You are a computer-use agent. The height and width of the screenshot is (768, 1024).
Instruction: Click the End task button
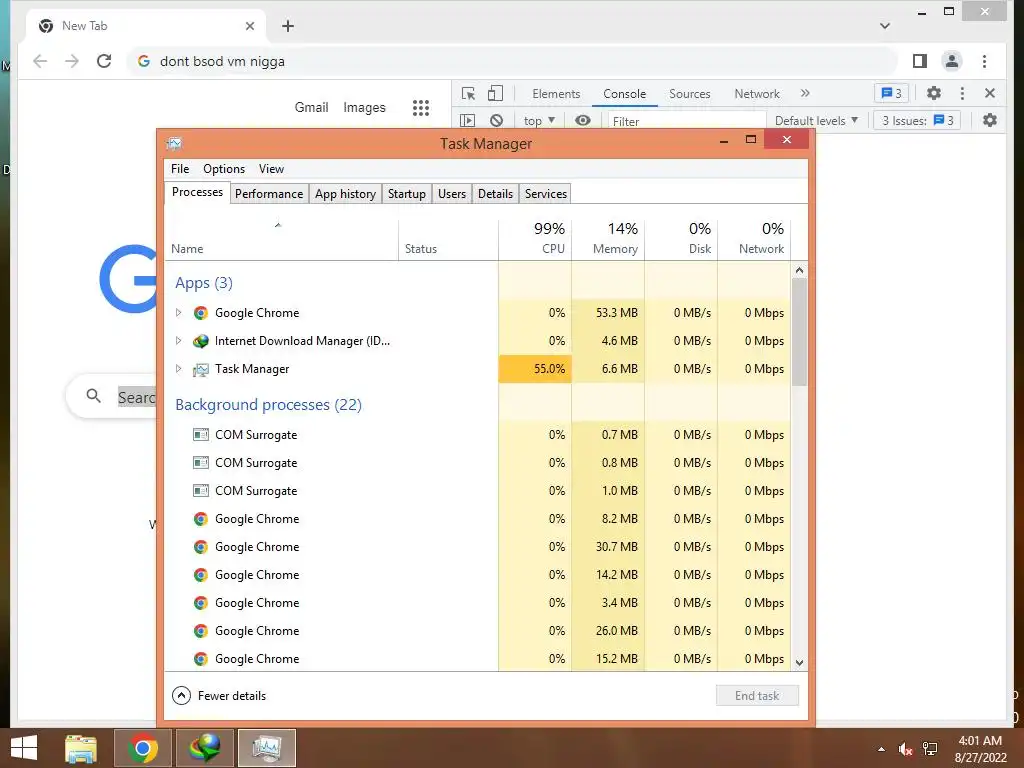pos(757,696)
